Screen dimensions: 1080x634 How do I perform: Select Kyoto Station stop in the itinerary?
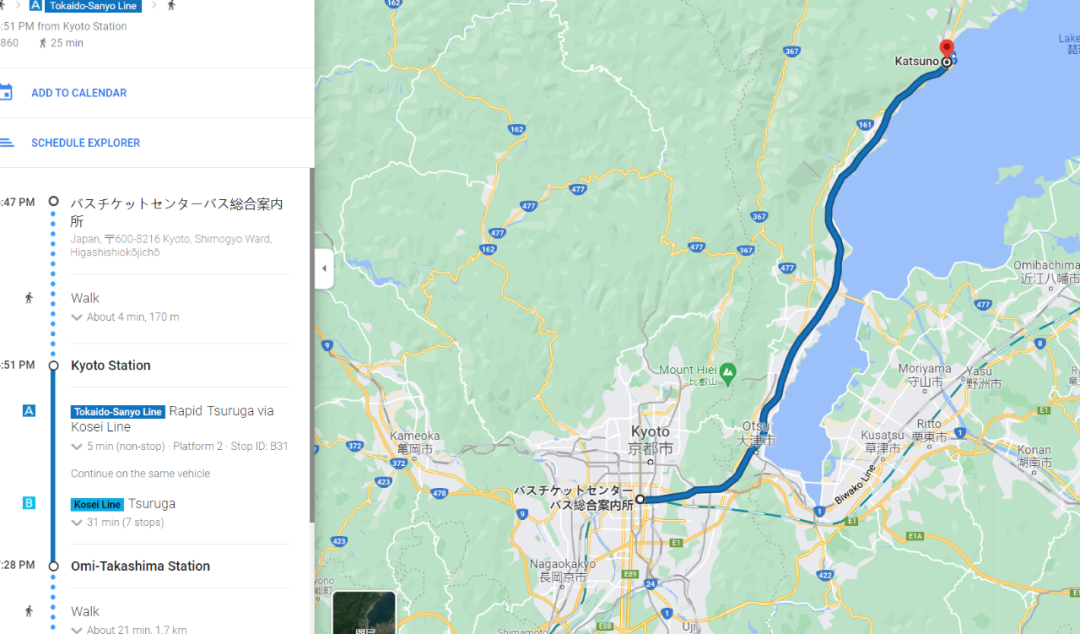tap(111, 365)
